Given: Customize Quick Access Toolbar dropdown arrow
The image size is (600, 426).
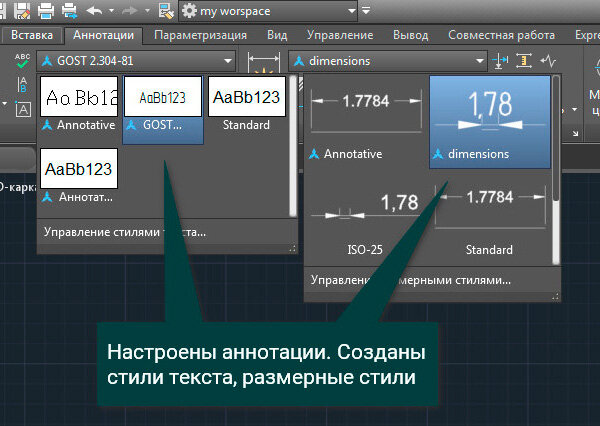Looking at the screenshot, I should [366, 11].
